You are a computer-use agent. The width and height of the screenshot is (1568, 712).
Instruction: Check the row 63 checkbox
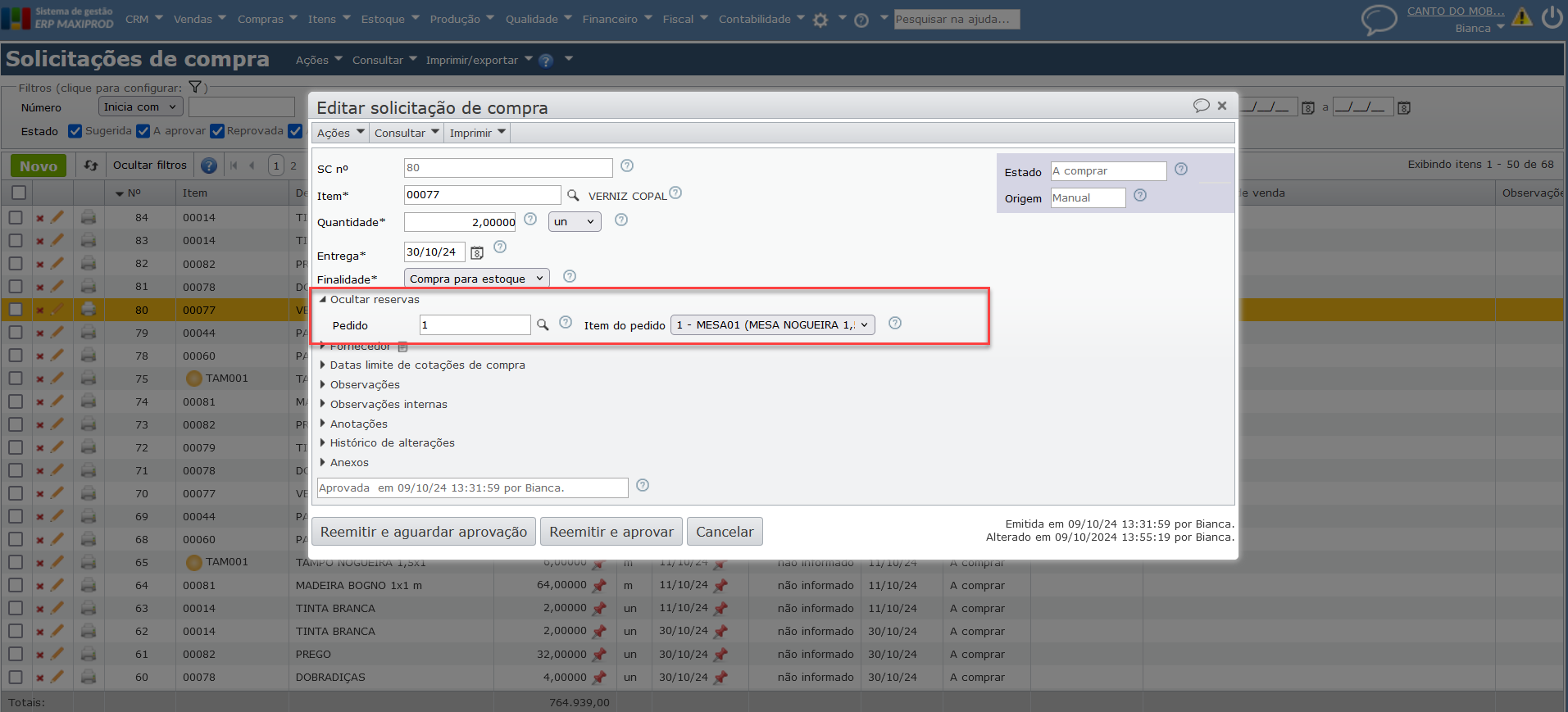tap(16, 608)
